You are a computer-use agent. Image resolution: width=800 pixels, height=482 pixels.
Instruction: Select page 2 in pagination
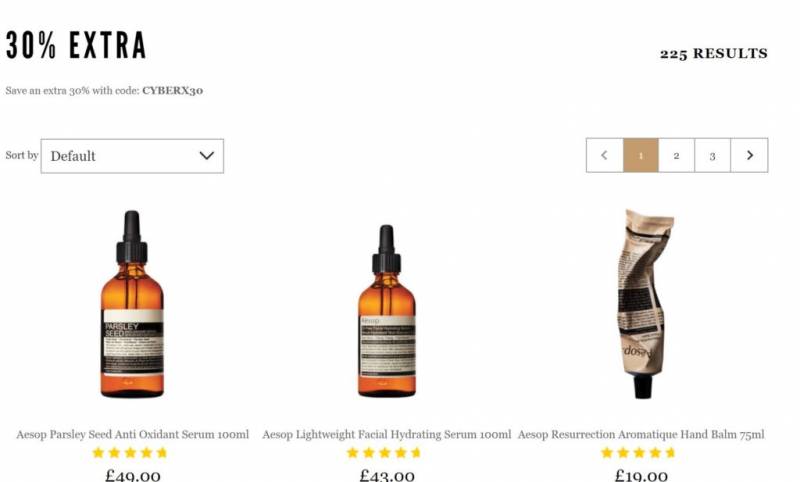(x=677, y=155)
